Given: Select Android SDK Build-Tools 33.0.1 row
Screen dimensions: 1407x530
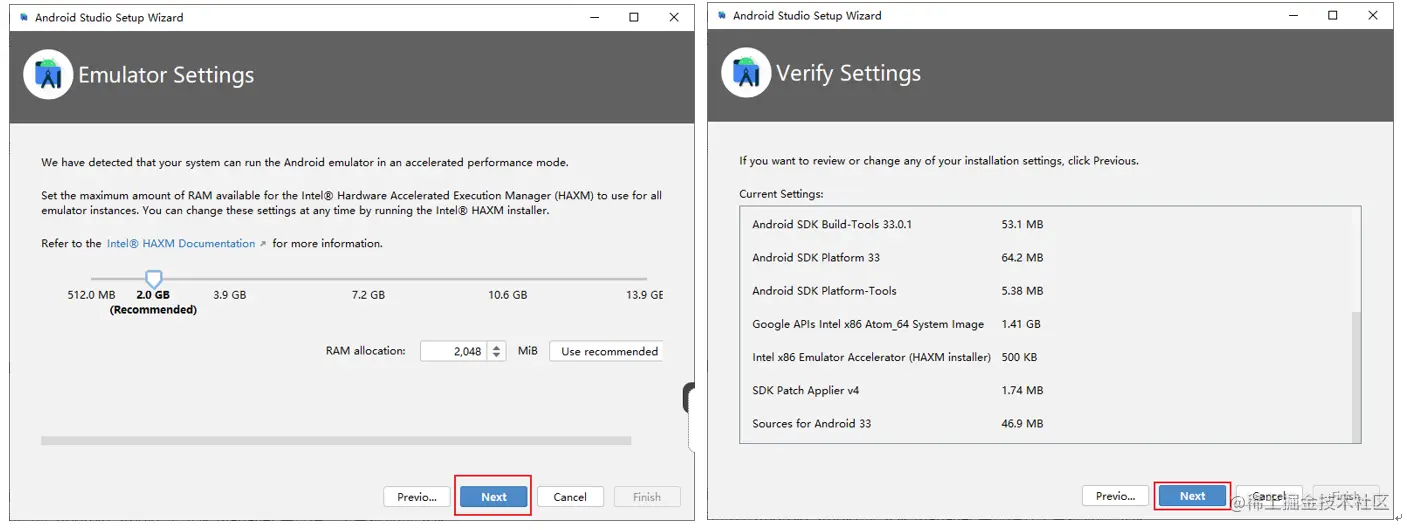Looking at the screenshot, I should point(1044,224).
